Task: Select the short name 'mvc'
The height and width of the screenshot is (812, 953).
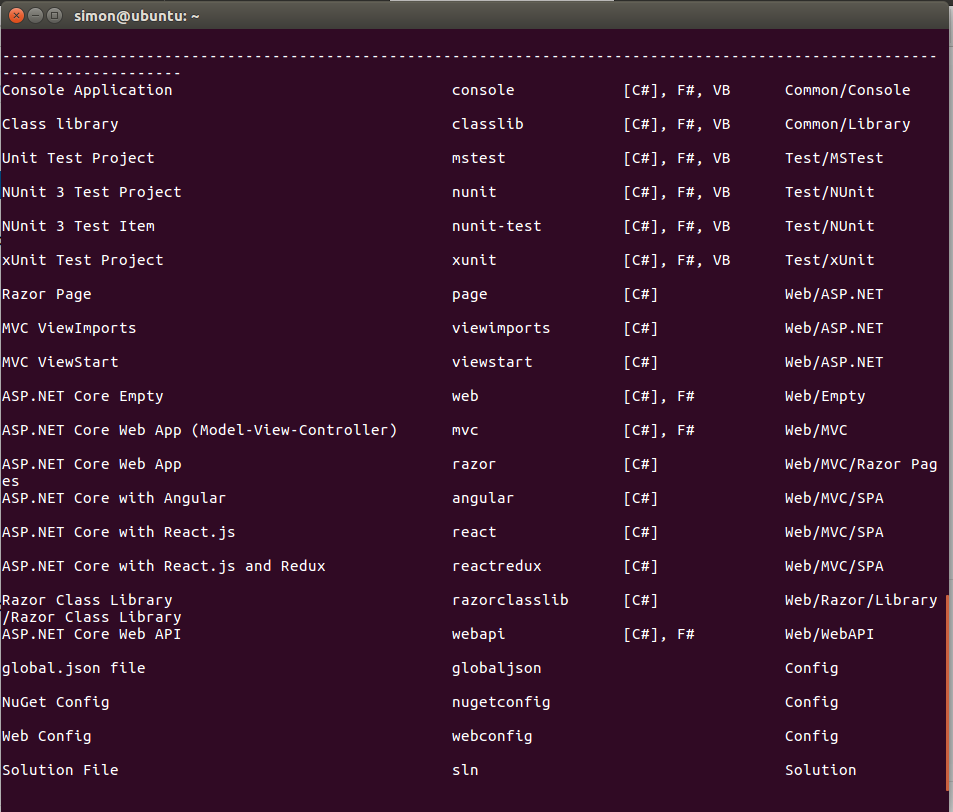Action: [x=465, y=431]
